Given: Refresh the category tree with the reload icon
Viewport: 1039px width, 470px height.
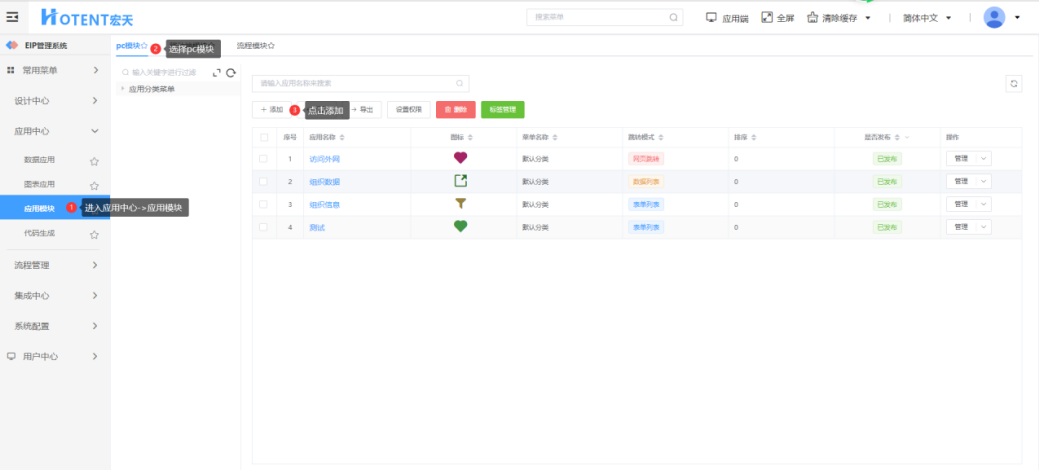Looking at the screenshot, I should click(x=231, y=73).
